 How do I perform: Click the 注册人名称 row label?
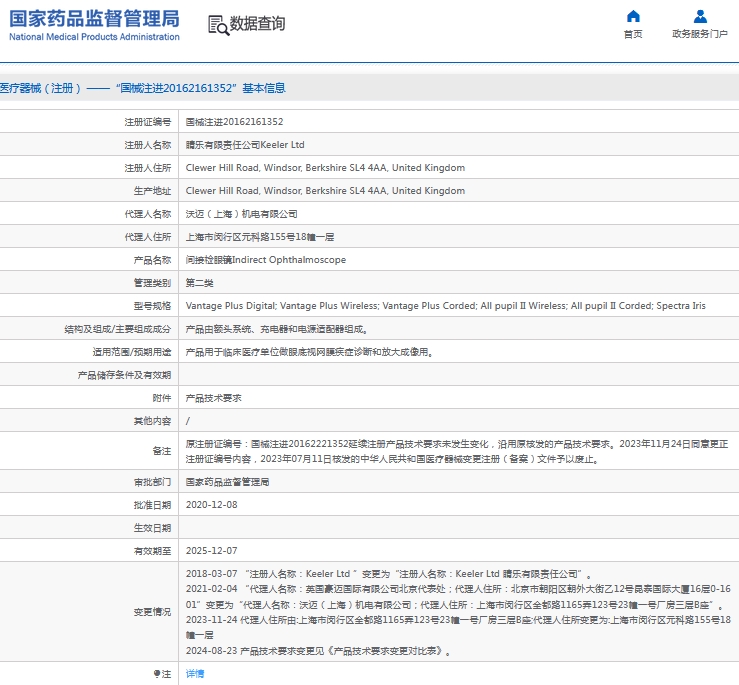pos(148,145)
